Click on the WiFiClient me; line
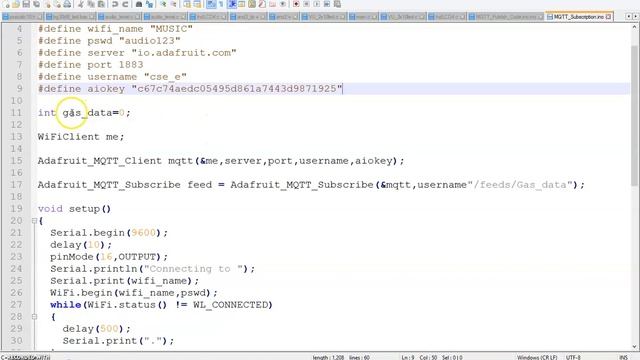Viewport: 640px width, 360px height. (x=81, y=137)
